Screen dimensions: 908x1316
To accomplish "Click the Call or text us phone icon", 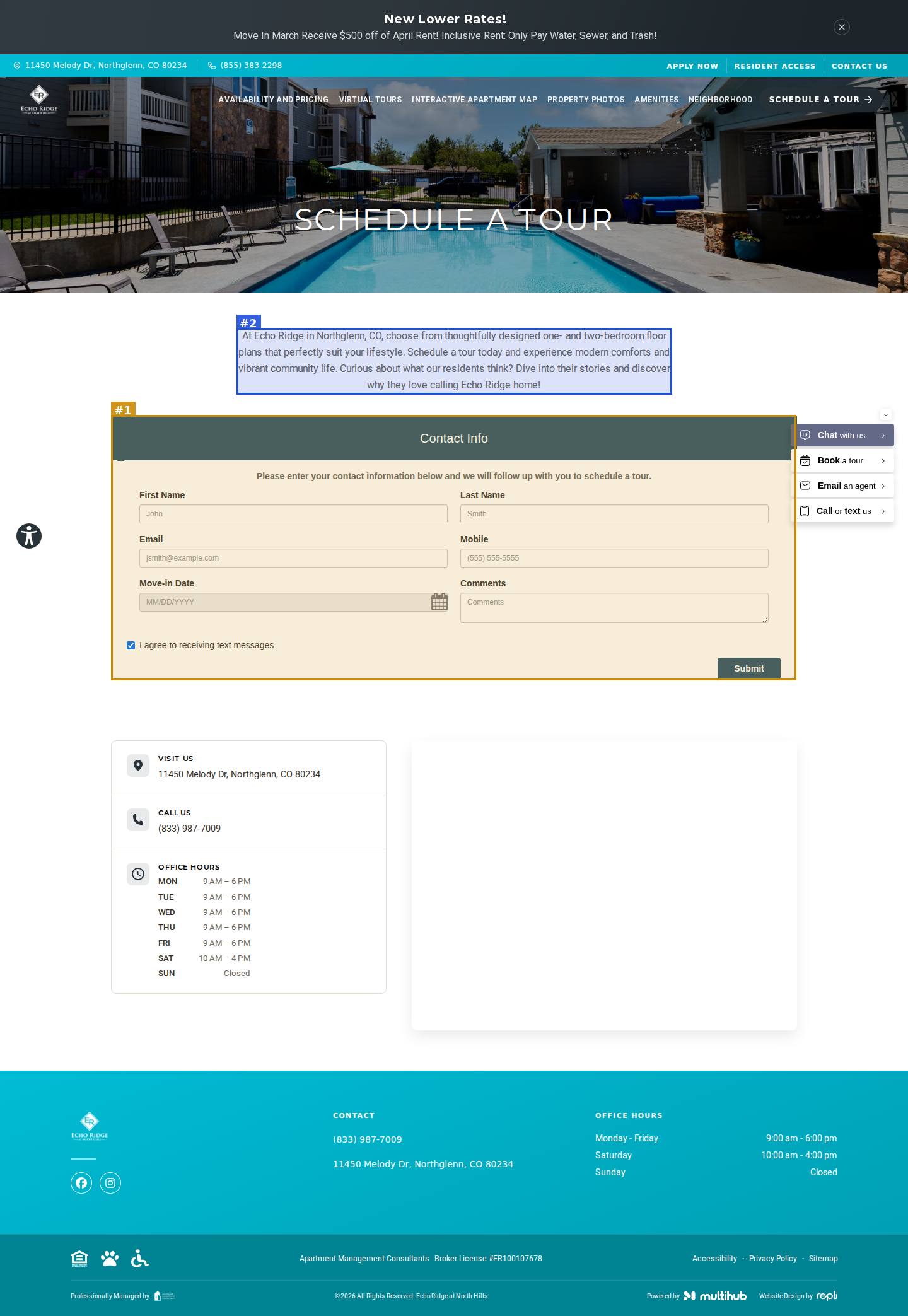I will (805, 511).
